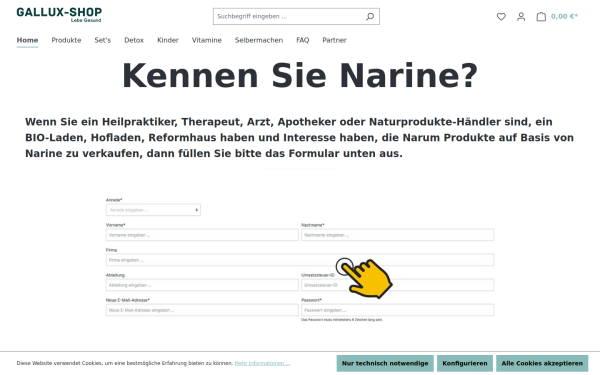This screenshot has width=600, height=375.
Task: Click the registration form preview image
Action: [300, 259]
